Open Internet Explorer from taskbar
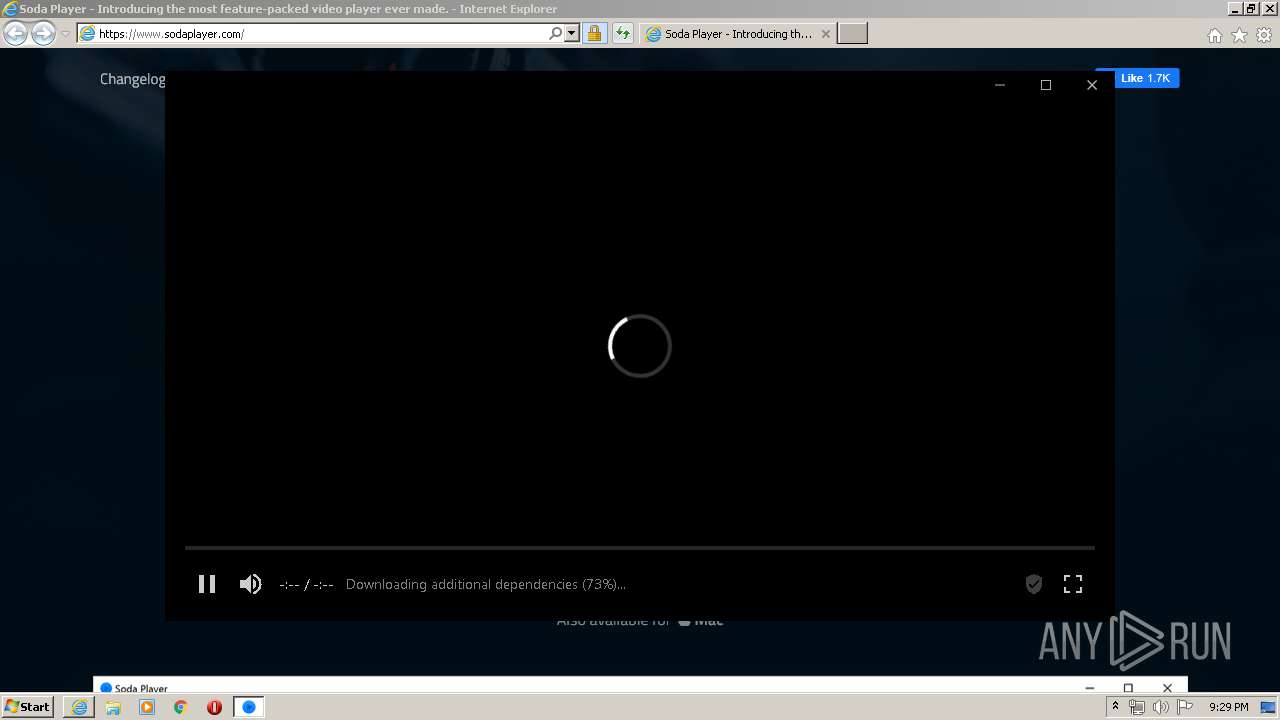This screenshot has width=1280, height=720. [79, 707]
